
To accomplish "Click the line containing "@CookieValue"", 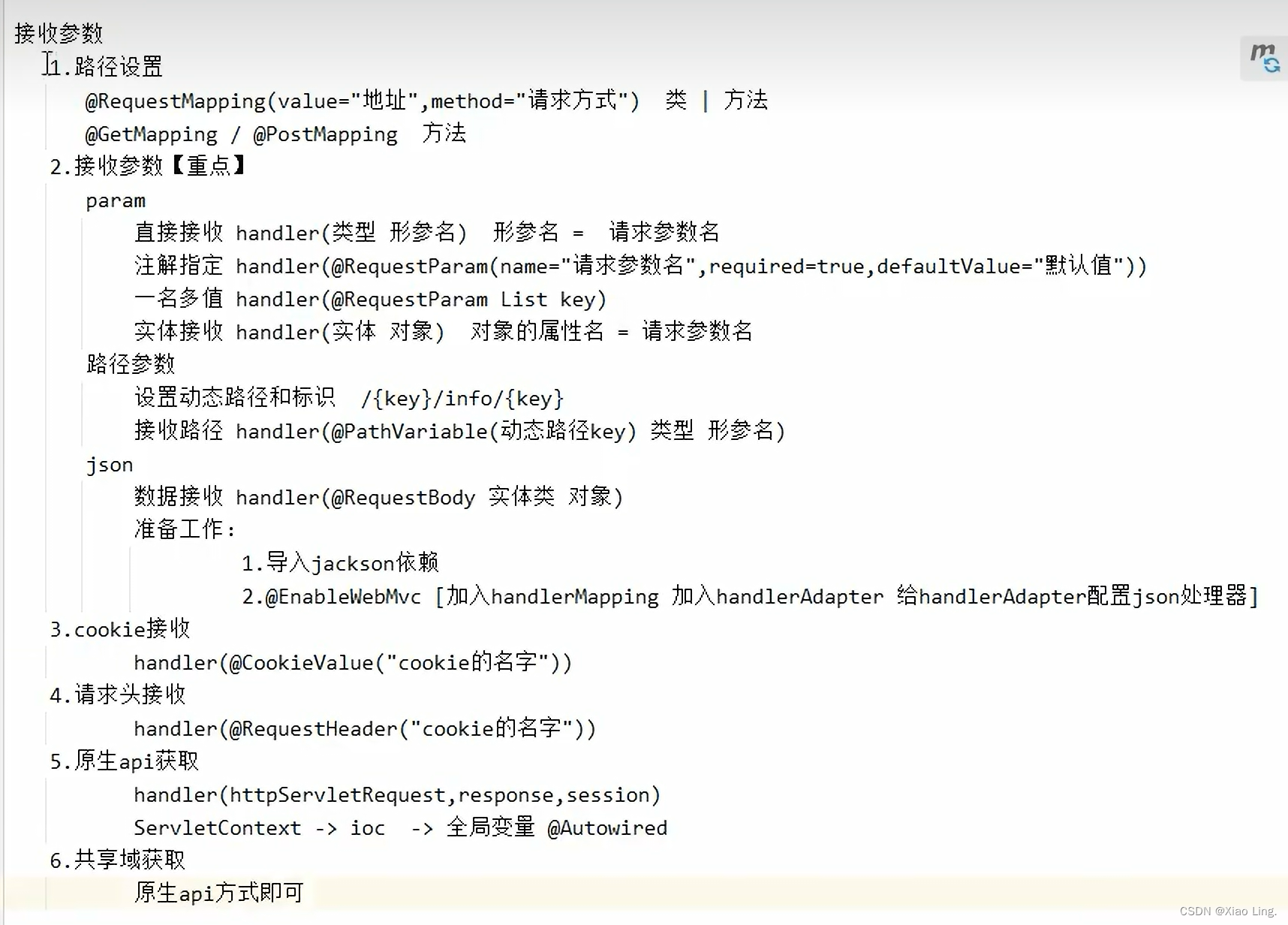I will click(x=353, y=662).
